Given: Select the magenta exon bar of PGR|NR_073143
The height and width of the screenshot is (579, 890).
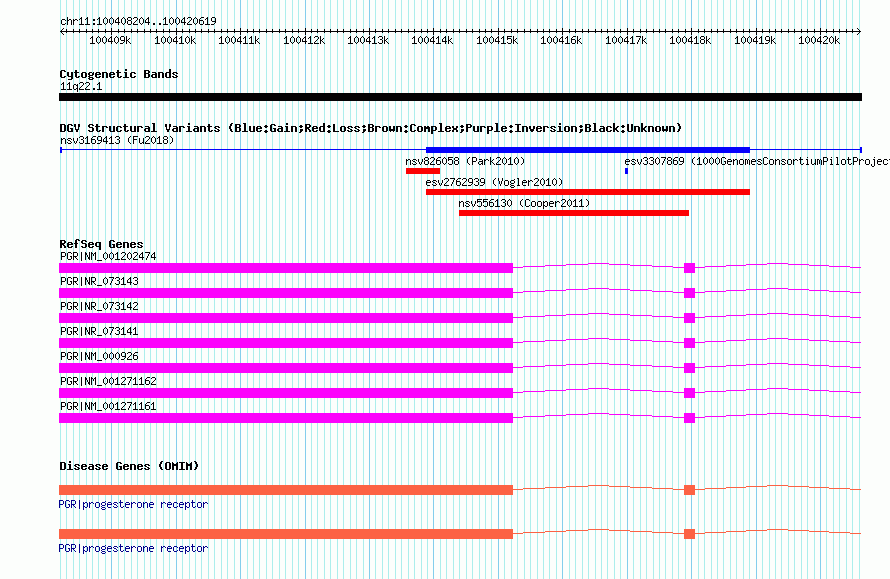Looking at the screenshot, I should (286, 293).
